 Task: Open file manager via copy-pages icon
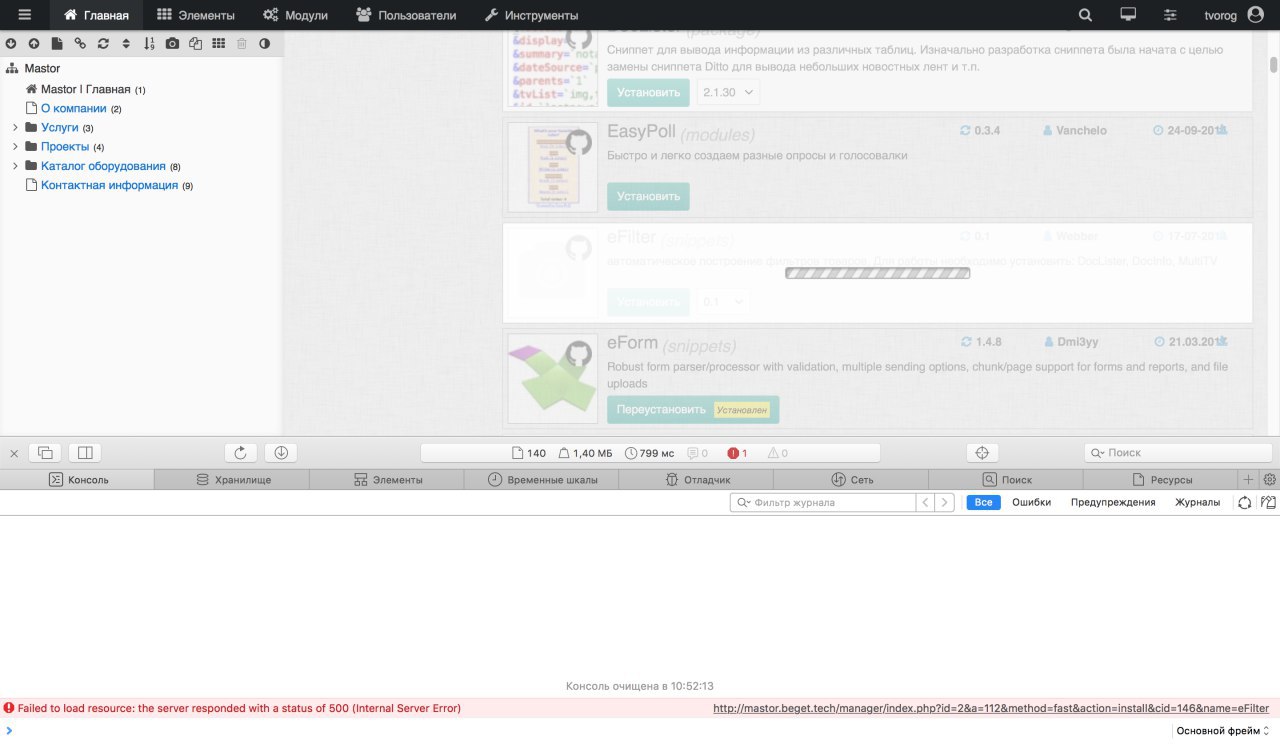(x=195, y=44)
